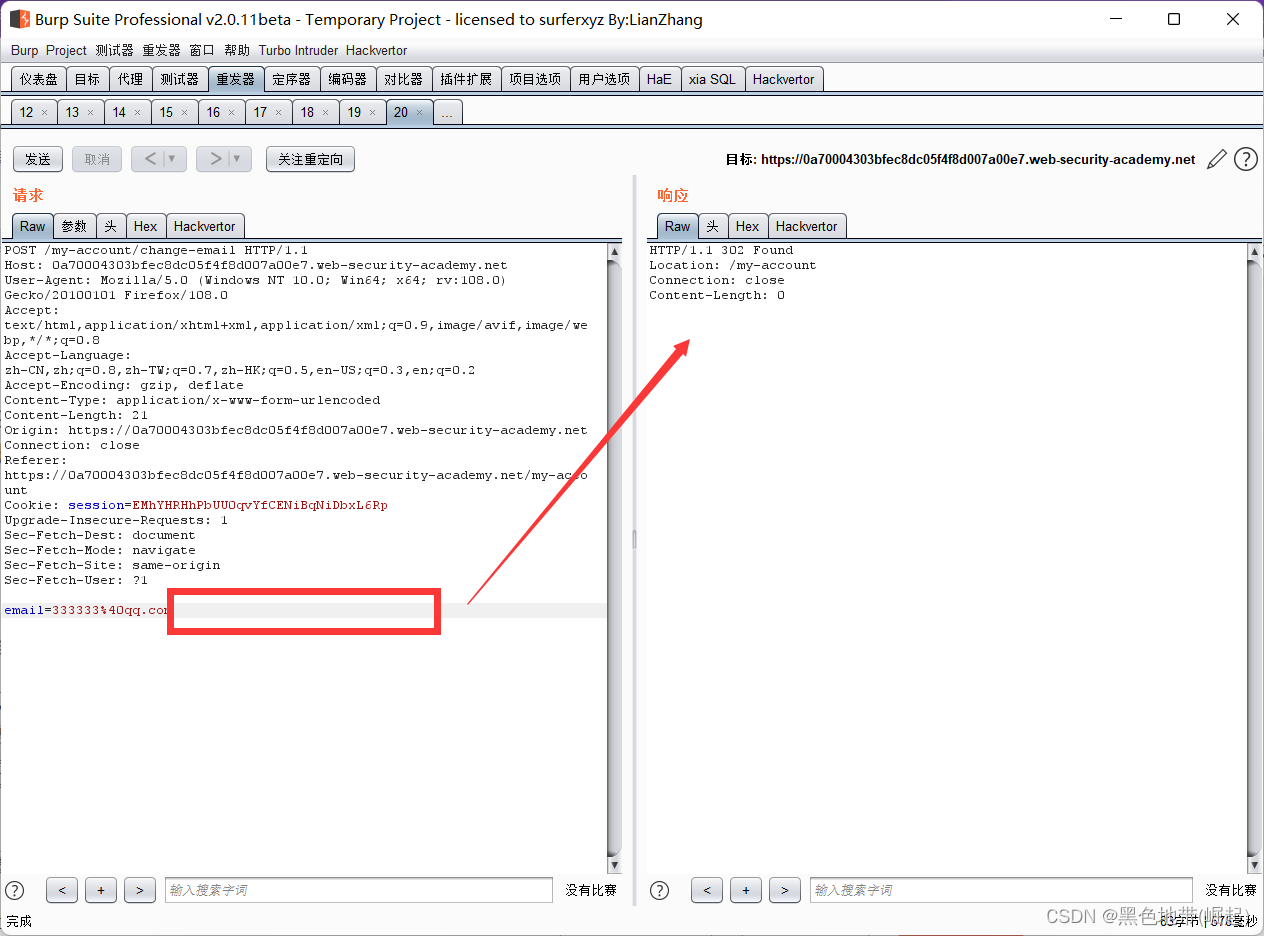Switch to the 目标 target tab
The image size is (1264, 936).
(x=87, y=79)
